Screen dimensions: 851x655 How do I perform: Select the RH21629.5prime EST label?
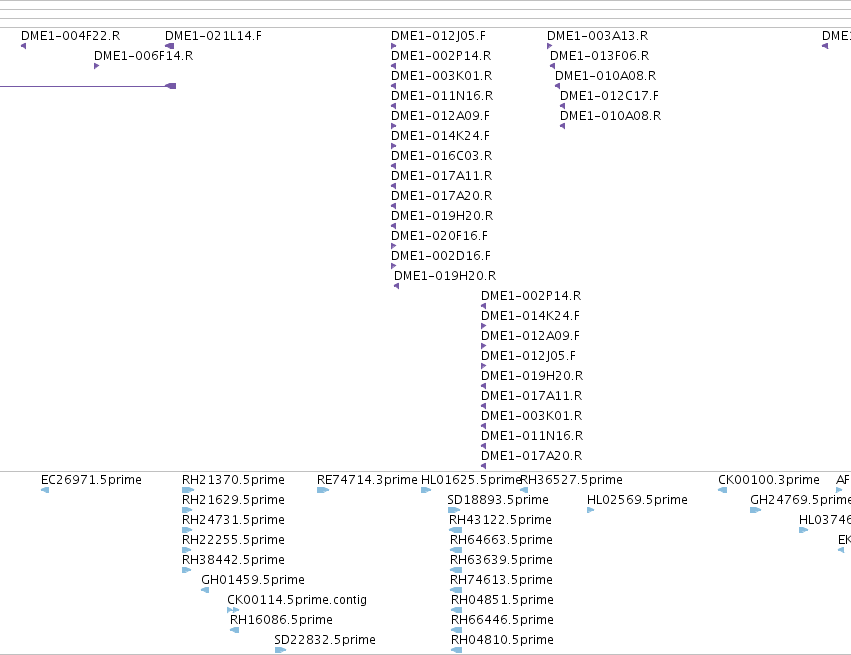[233, 500]
